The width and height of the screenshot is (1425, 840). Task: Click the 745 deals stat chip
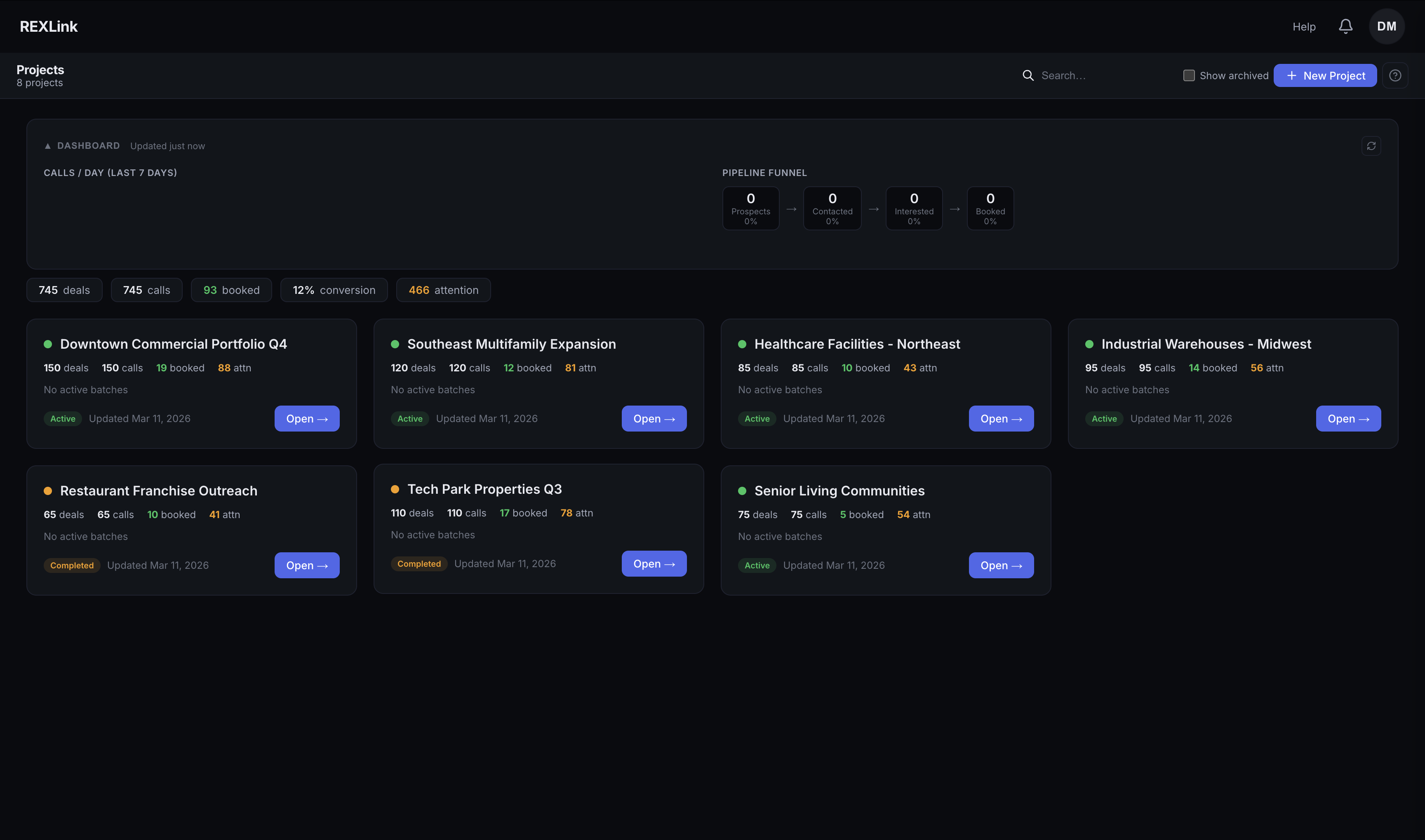64,290
